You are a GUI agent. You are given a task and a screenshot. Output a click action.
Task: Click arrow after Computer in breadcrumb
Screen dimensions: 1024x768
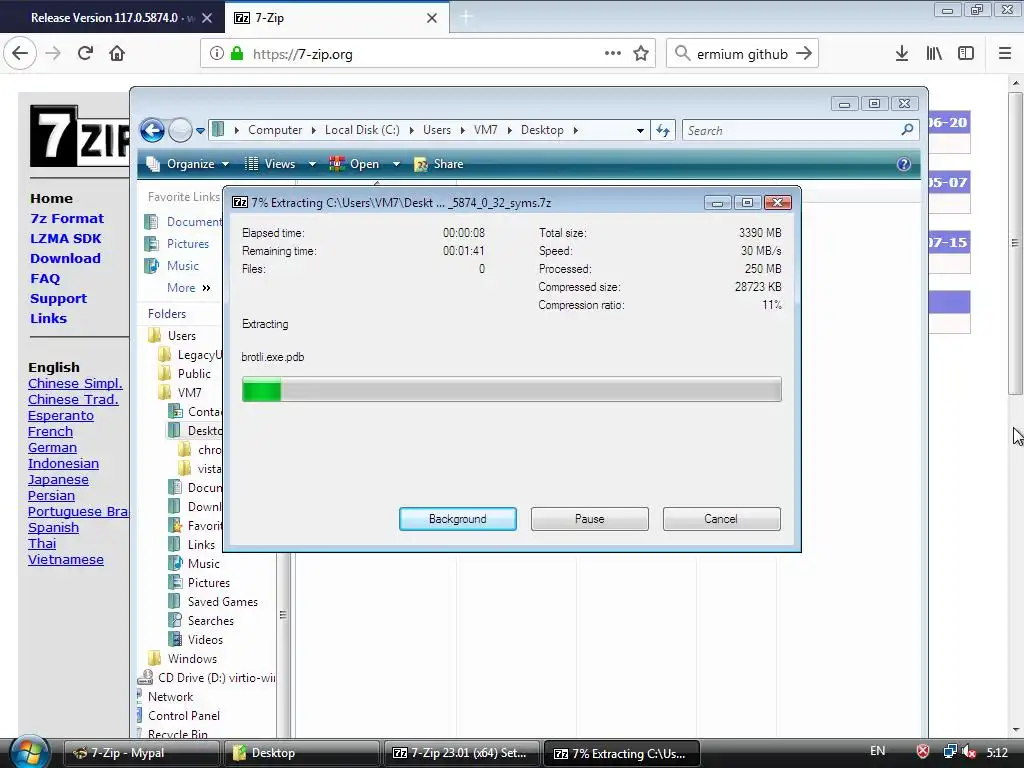coord(314,130)
